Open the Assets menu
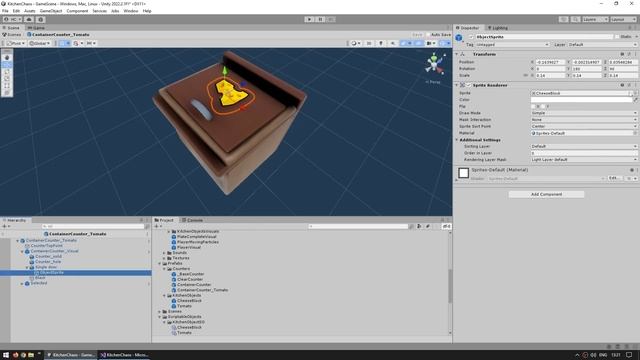 (x=30, y=11)
